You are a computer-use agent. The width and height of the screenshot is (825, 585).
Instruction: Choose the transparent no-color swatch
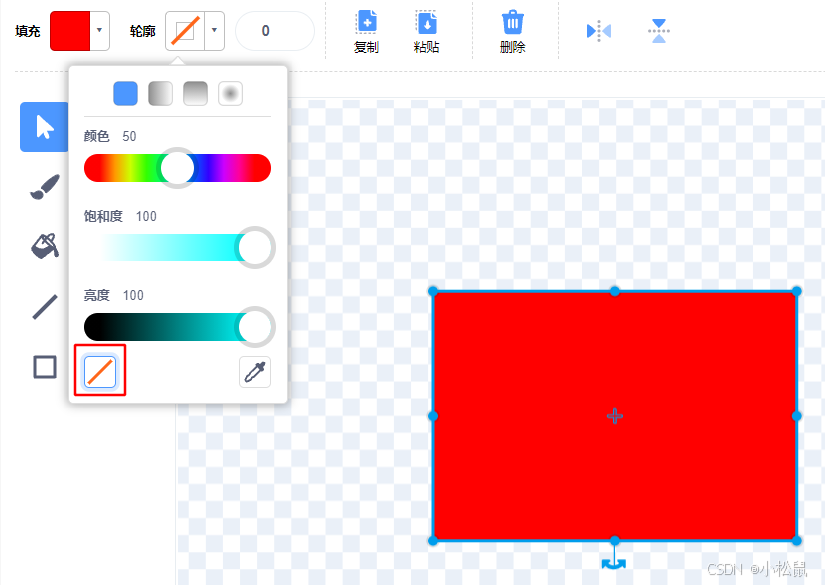coord(100,371)
